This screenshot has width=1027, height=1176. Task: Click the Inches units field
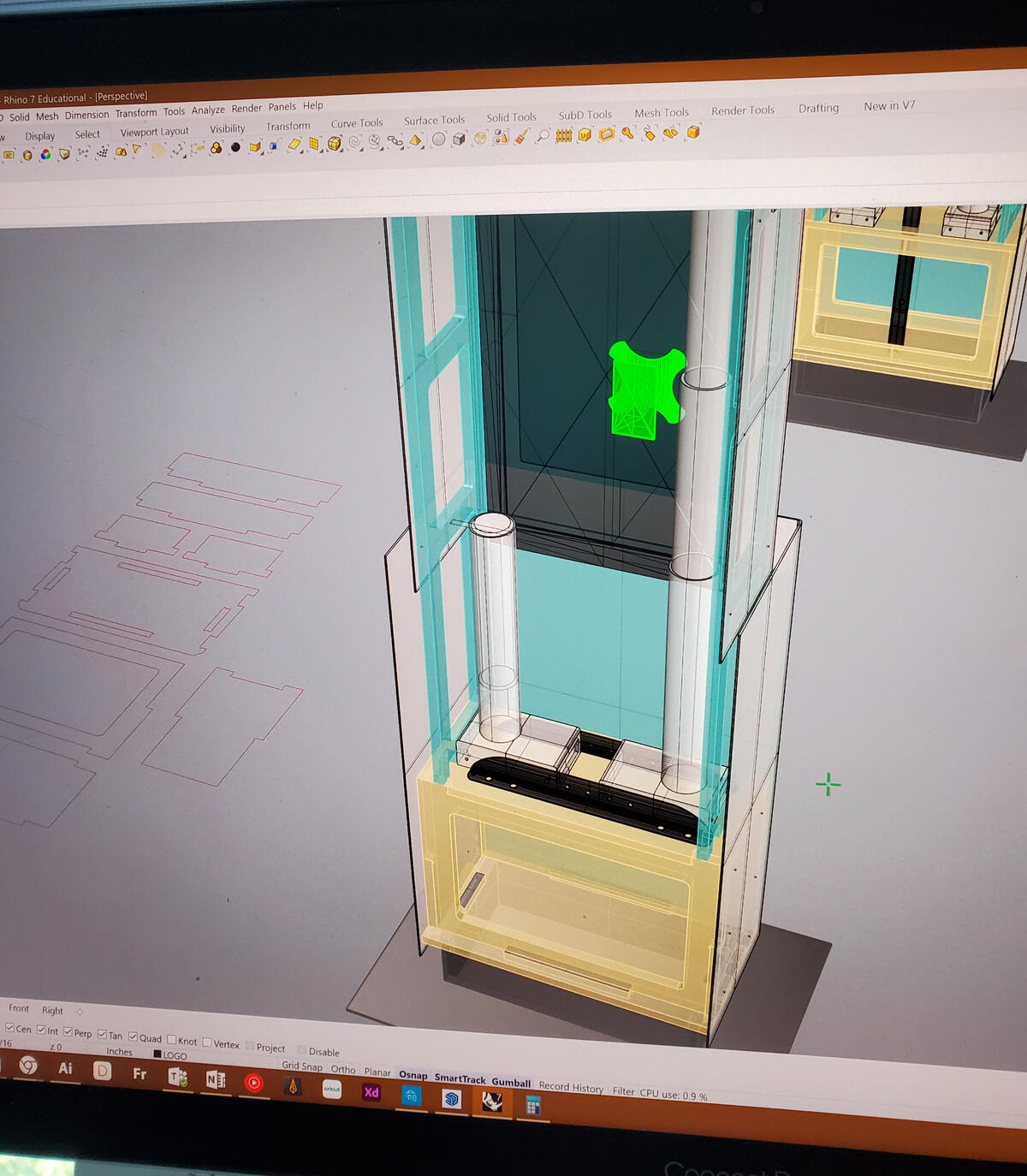point(120,1052)
